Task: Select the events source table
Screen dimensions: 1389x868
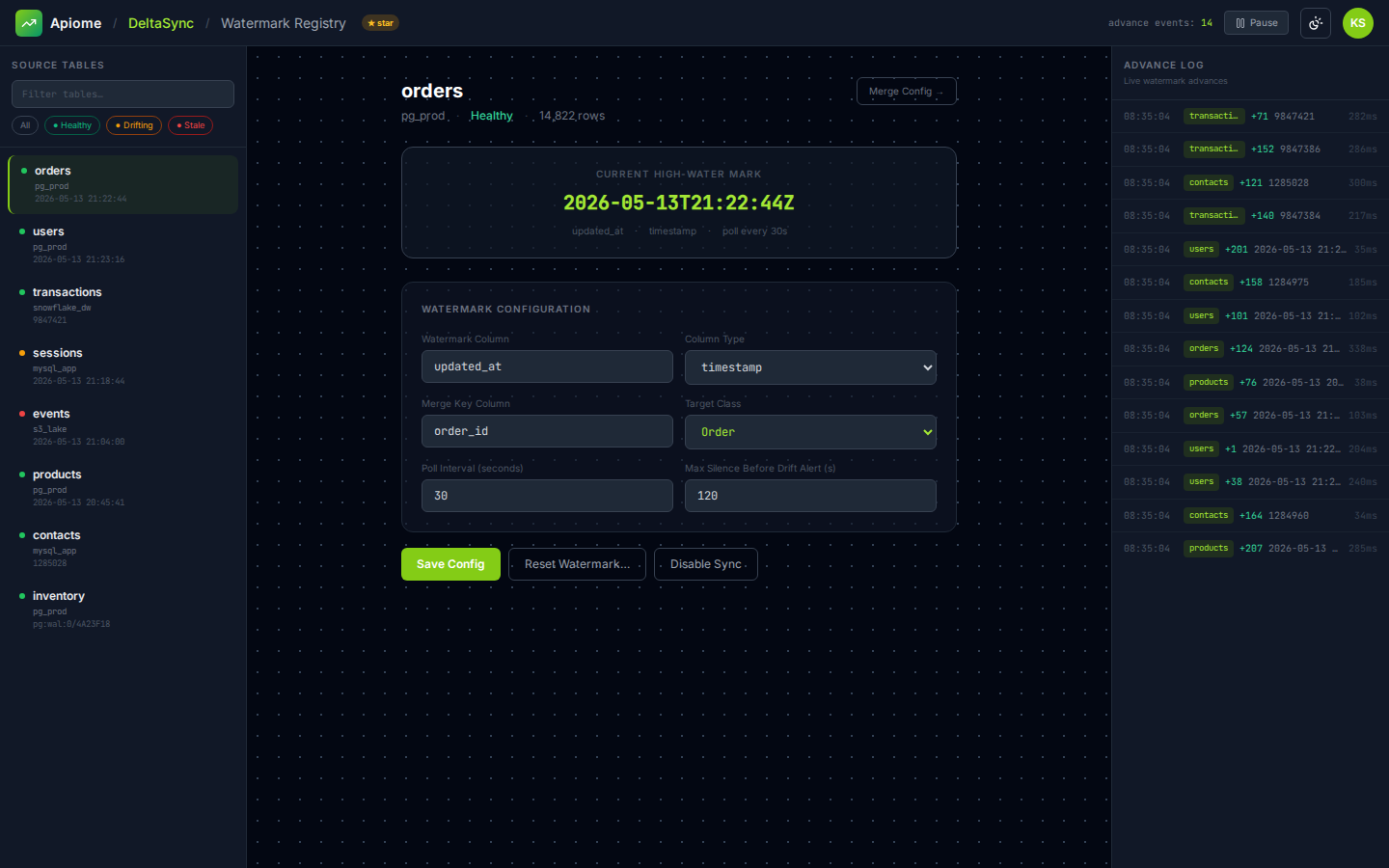Action: click(x=123, y=427)
